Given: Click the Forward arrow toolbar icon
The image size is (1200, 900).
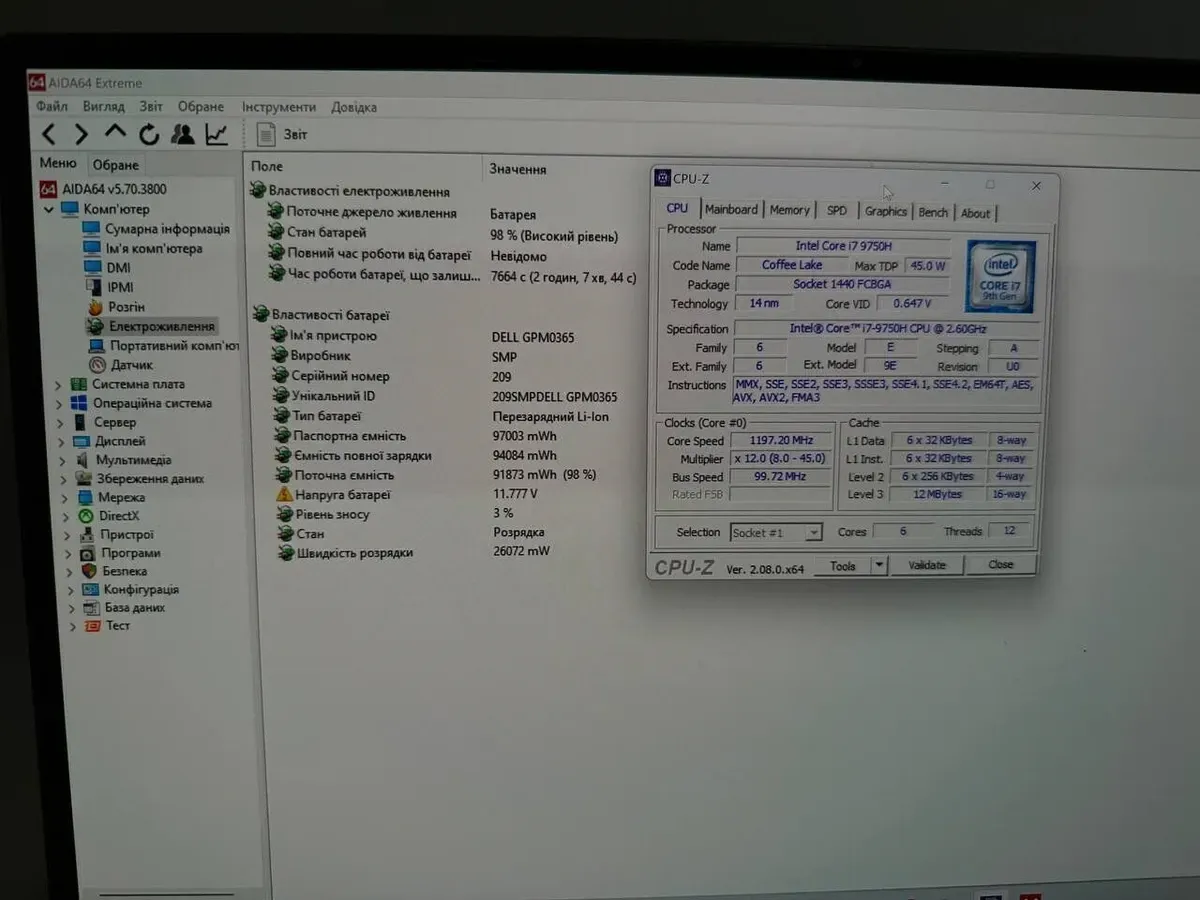Looking at the screenshot, I should pyautogui.click(x=81, y=134).
